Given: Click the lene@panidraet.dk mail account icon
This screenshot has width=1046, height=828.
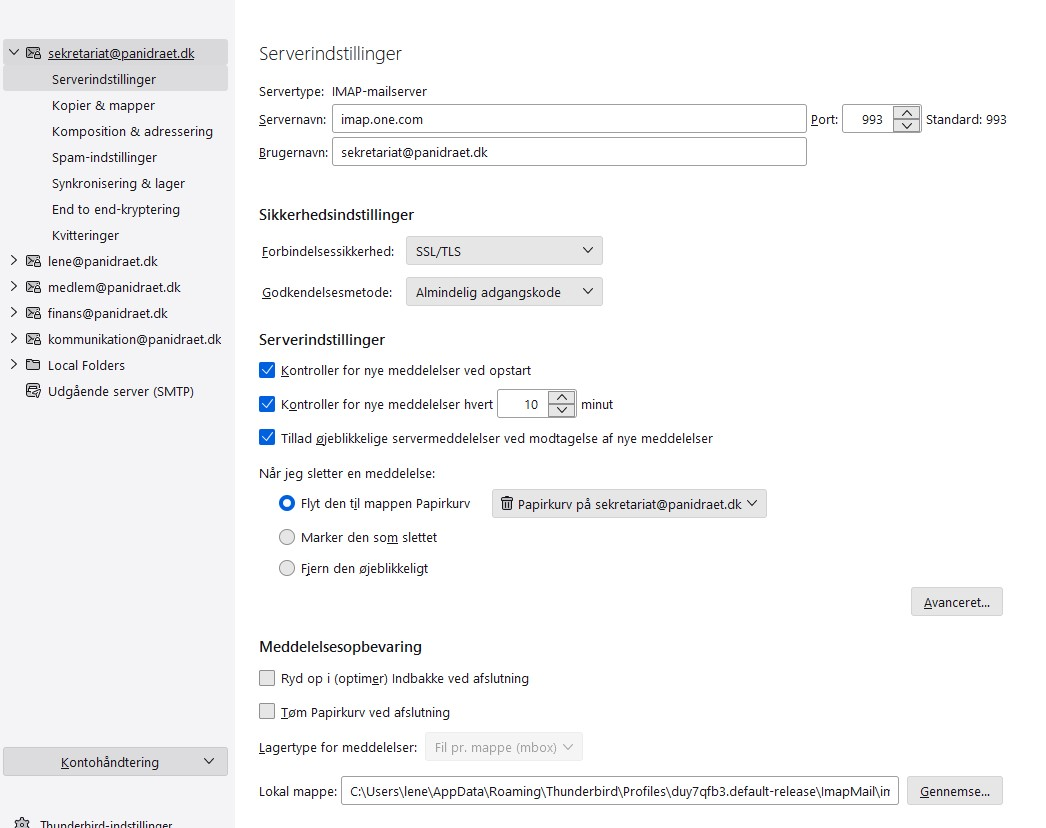Looking at the screenshot, I should pyautogui.click(x=33, y=261).
